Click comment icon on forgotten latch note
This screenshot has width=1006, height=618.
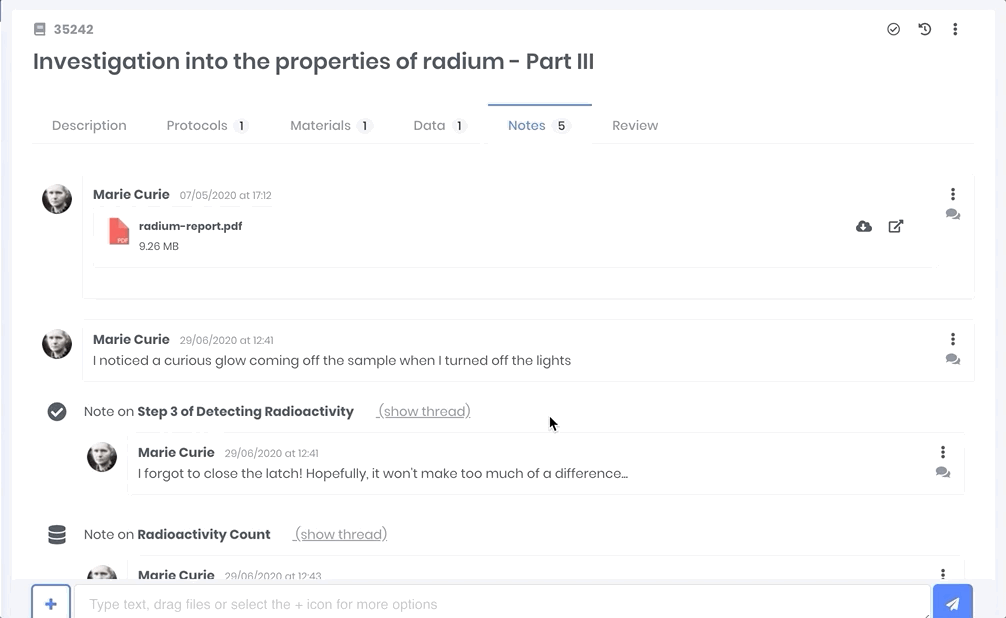(x=943, y=473)
